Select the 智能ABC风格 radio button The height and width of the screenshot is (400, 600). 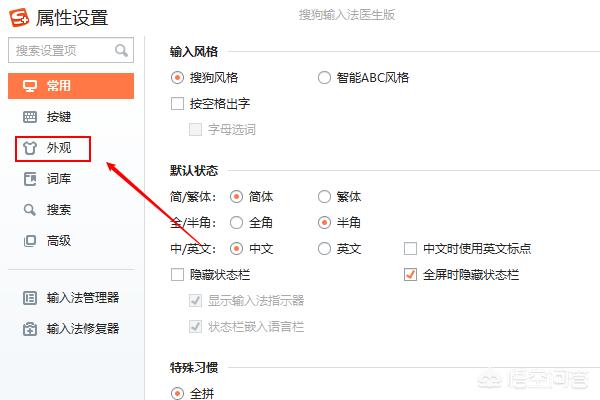click(x=324, y=77)
